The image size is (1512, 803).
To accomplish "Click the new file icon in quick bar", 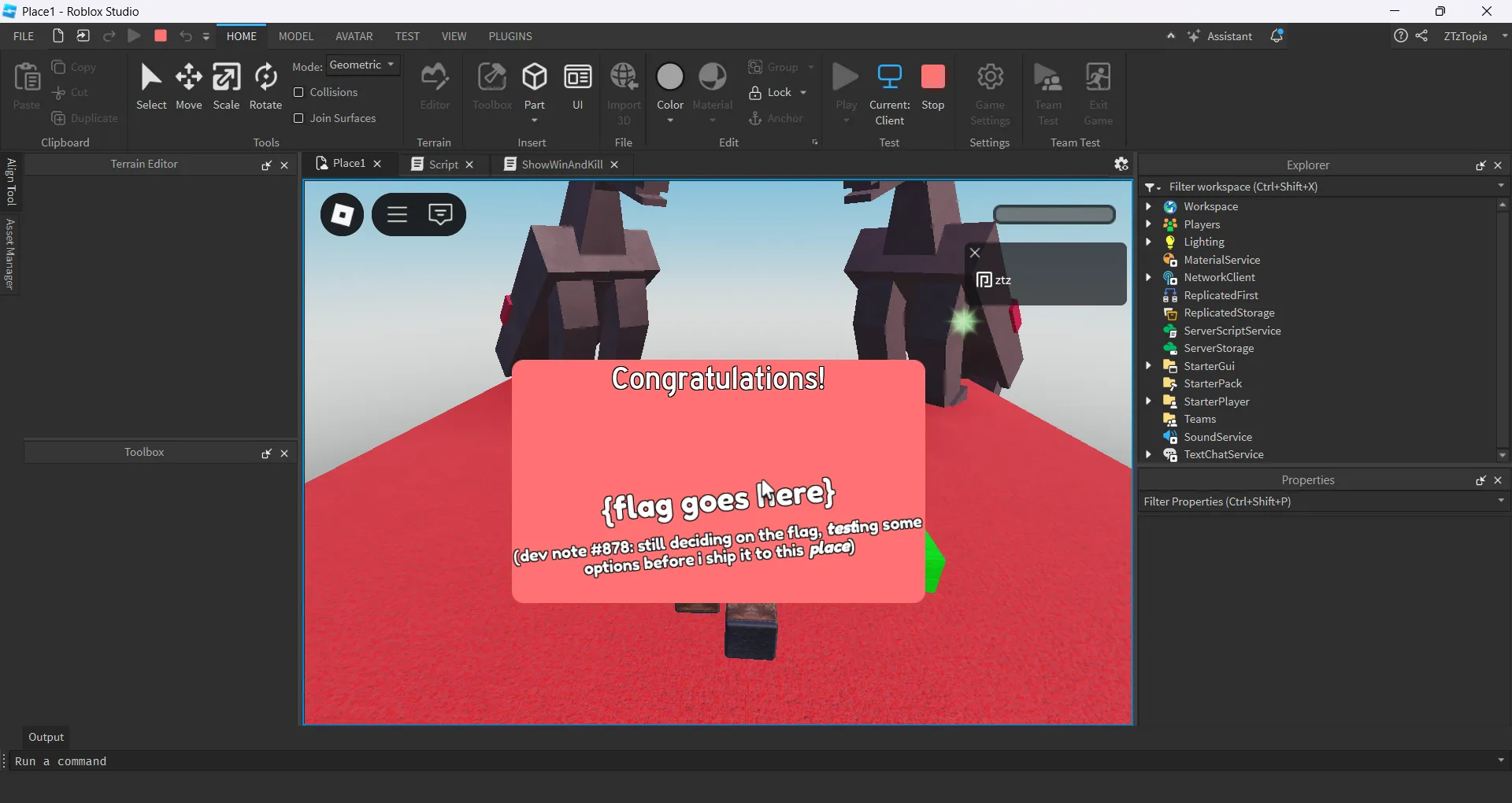I will tap(57, 36).
